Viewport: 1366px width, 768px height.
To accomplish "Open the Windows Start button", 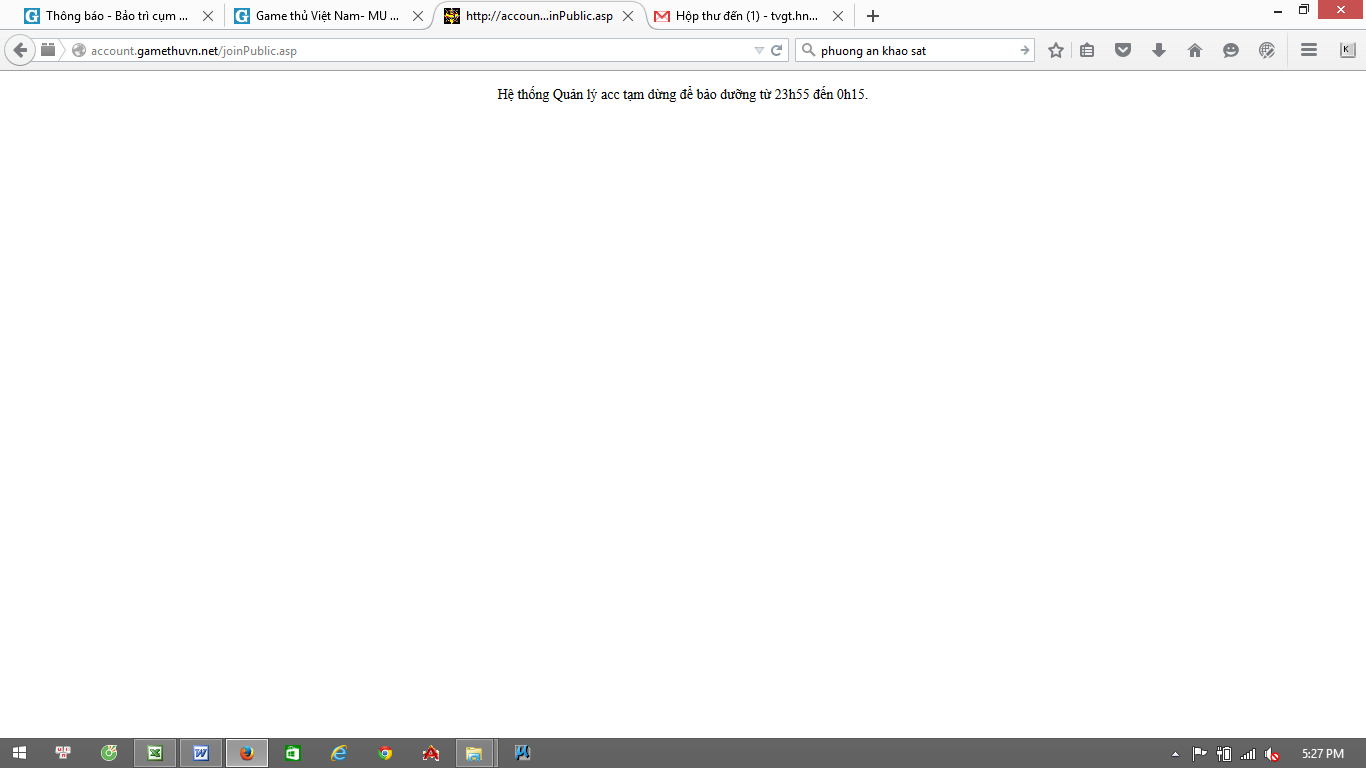I will click(x=19, y=753).
